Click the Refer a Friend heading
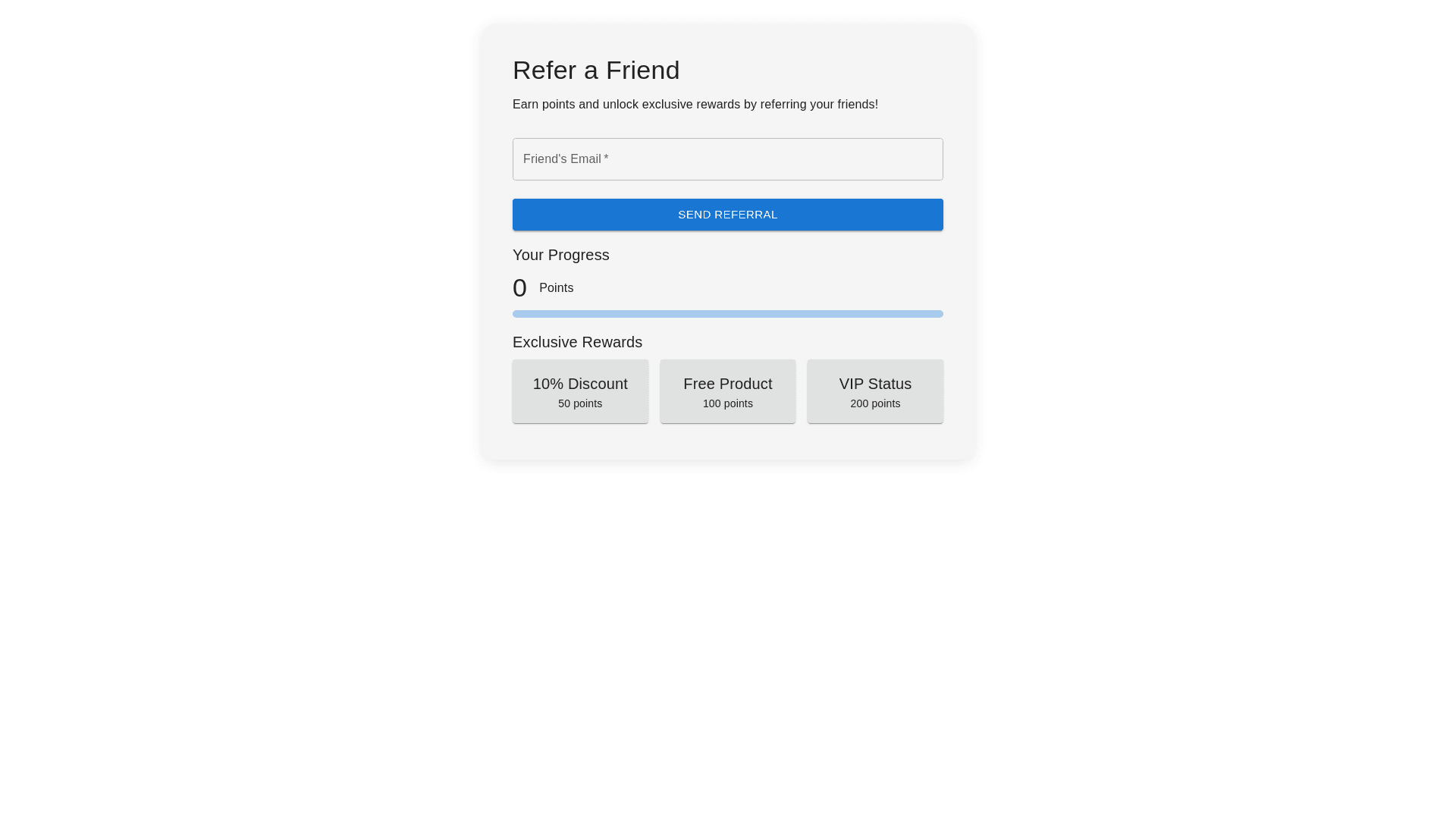 [x=596, y=71]
